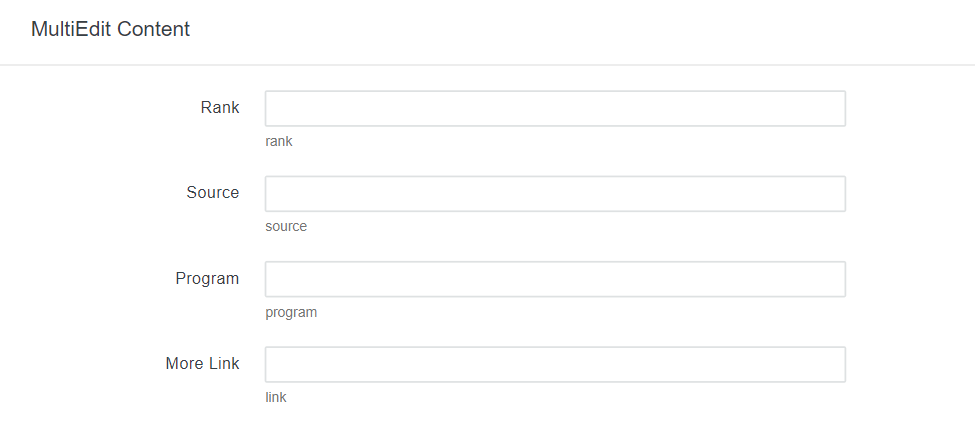The height and width of the screenshot is (425, 975).
Task: Choose the text box beside More Link label
Action: (x=555, y=364)
